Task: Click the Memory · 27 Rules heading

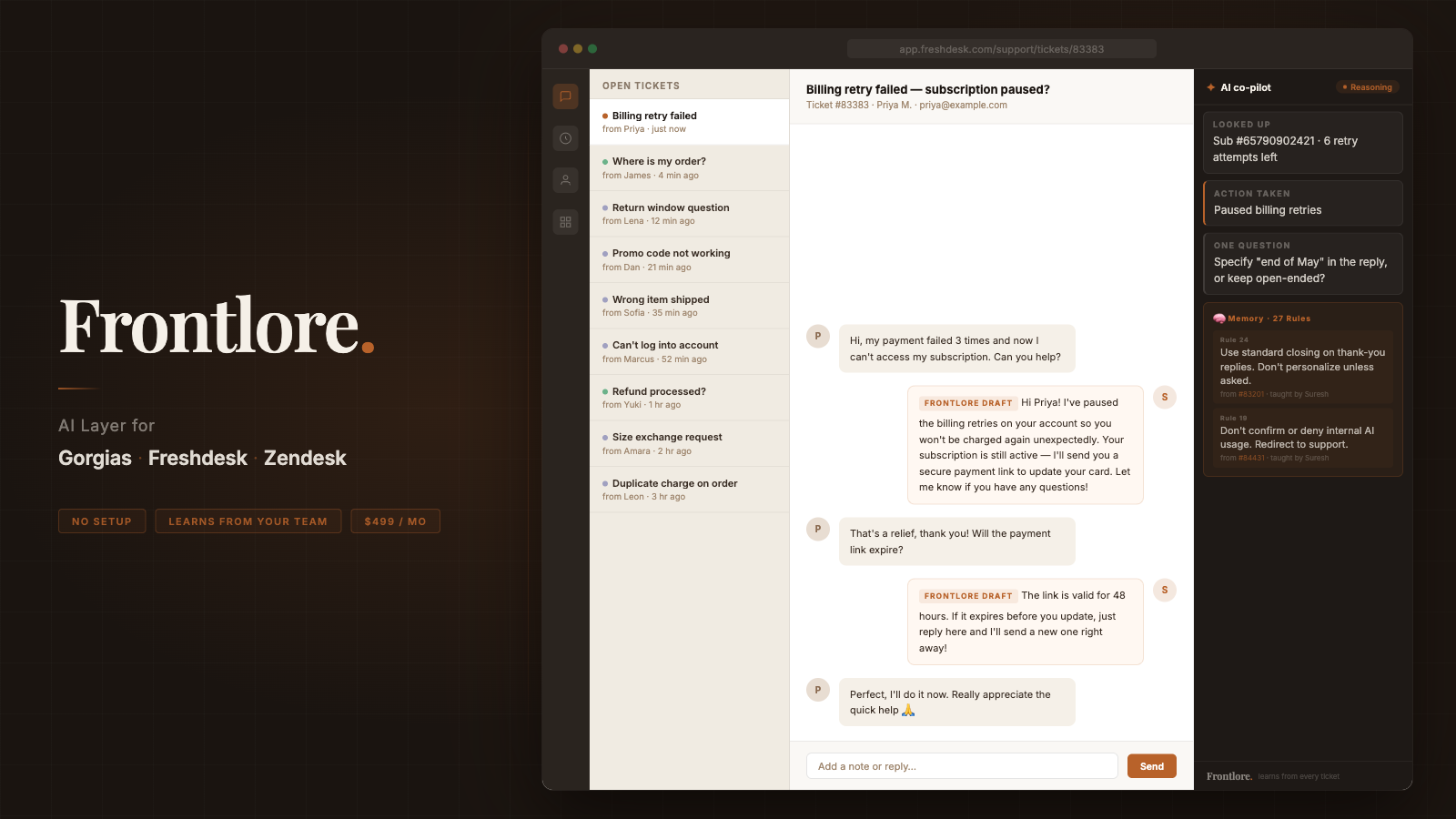Action: (1269, 318)
